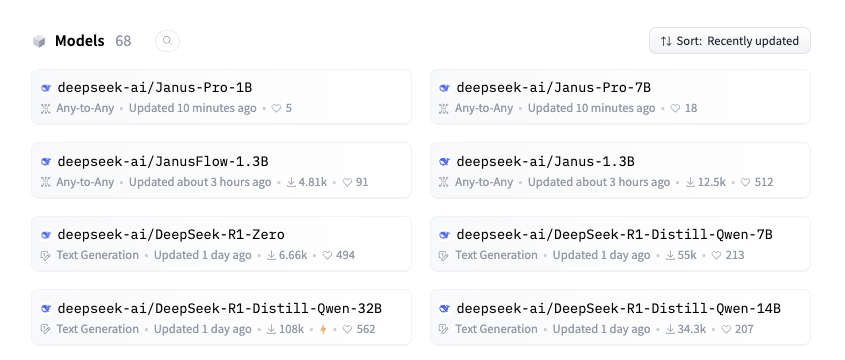Click heart icon on R1-Distill-Qwen-7B card

click(716, 255)
